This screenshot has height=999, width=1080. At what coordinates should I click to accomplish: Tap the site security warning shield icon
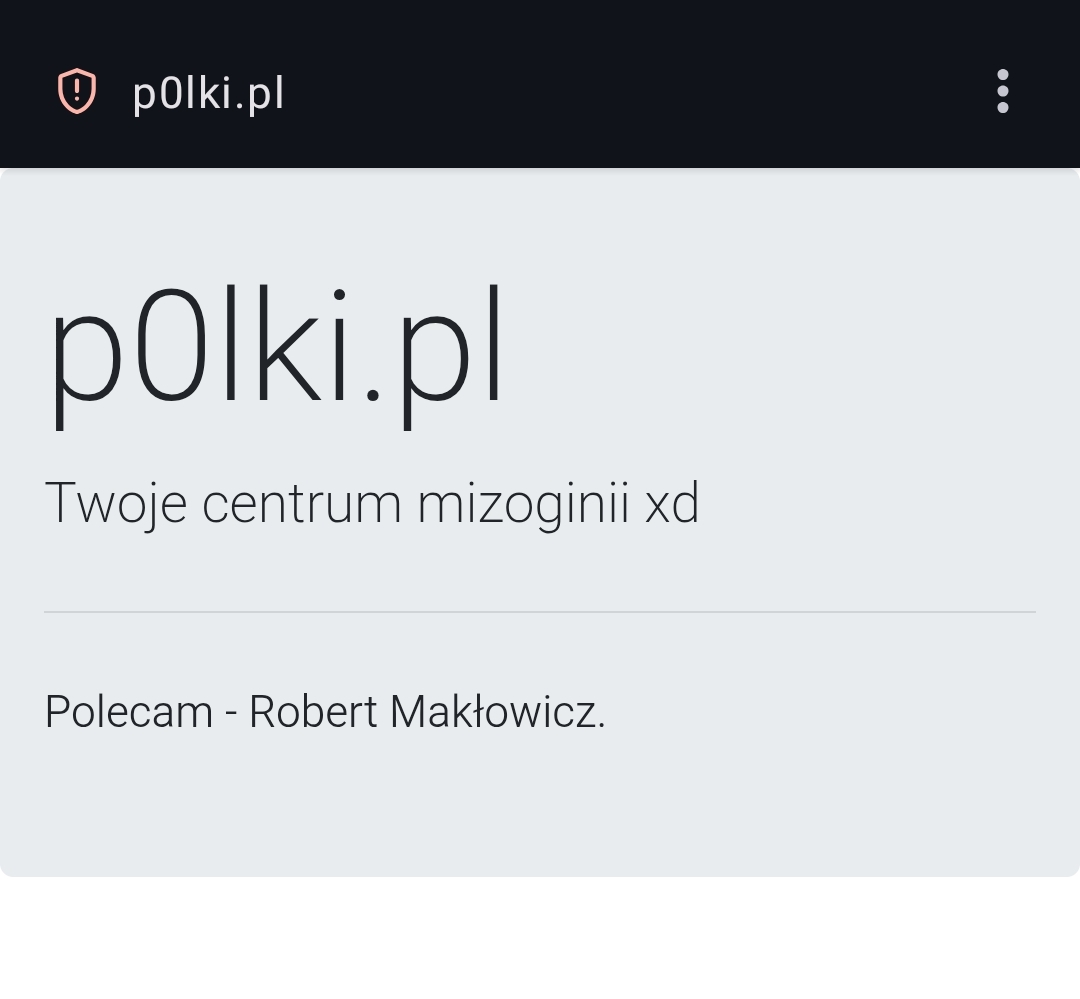pos(76,92)
